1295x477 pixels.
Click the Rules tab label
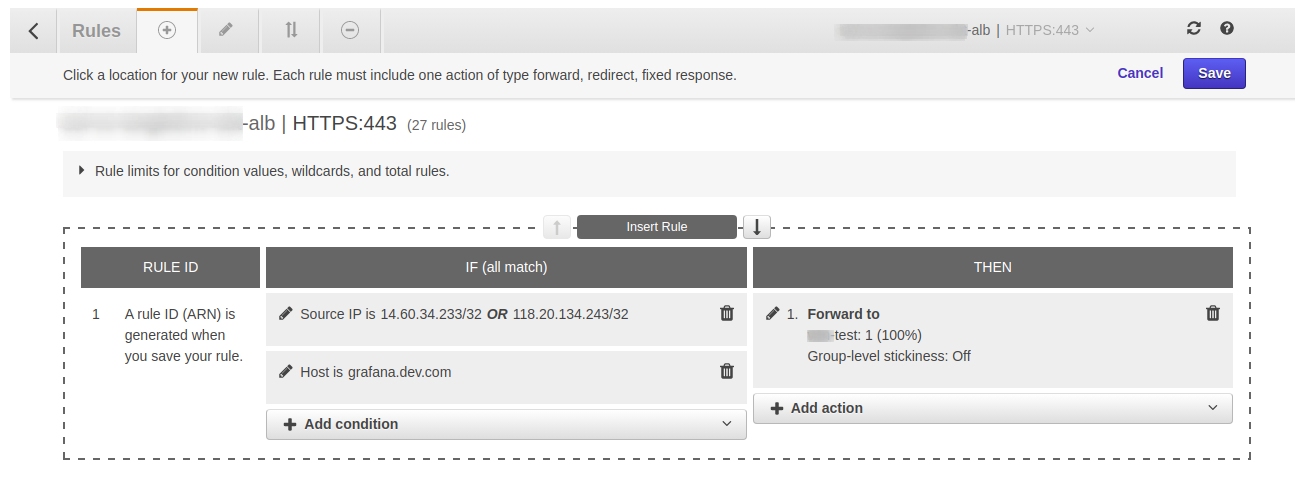click(x=96, y=31)
